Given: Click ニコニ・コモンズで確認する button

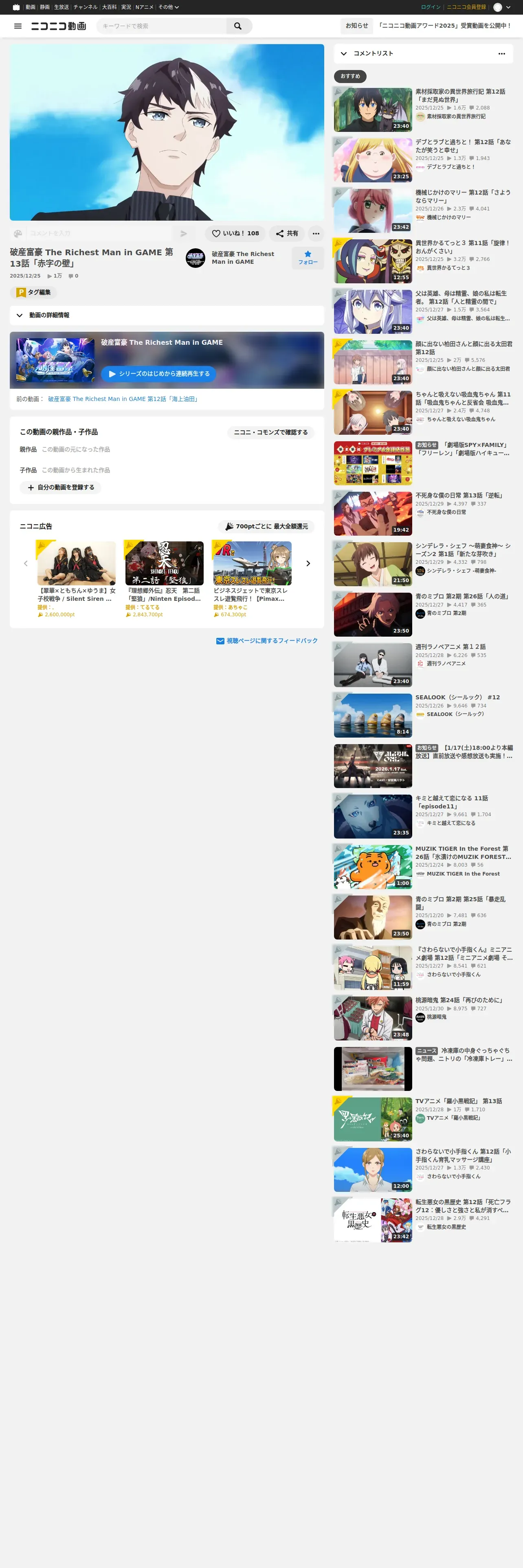Looking at the screenshot, I should 271,432.
